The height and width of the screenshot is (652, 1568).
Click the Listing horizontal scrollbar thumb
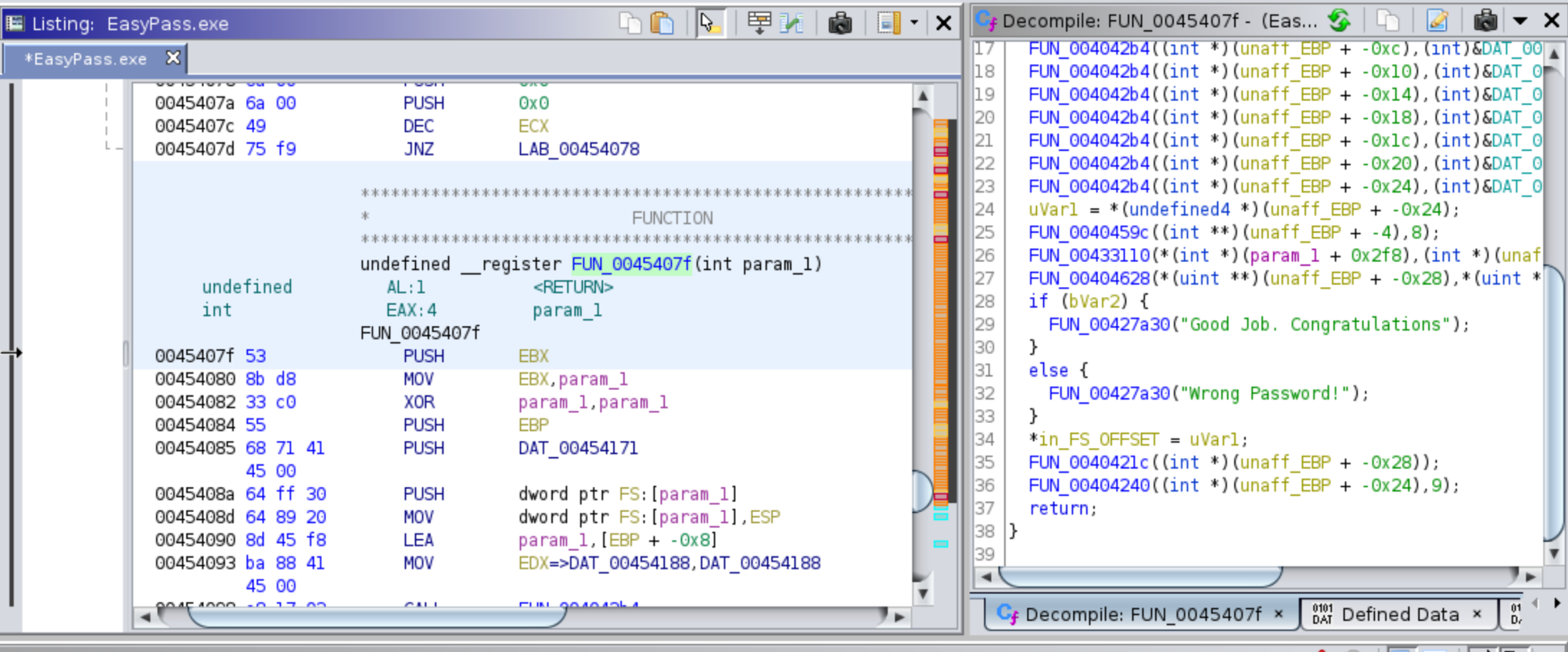pyautogui.click(x=375, y=617)
